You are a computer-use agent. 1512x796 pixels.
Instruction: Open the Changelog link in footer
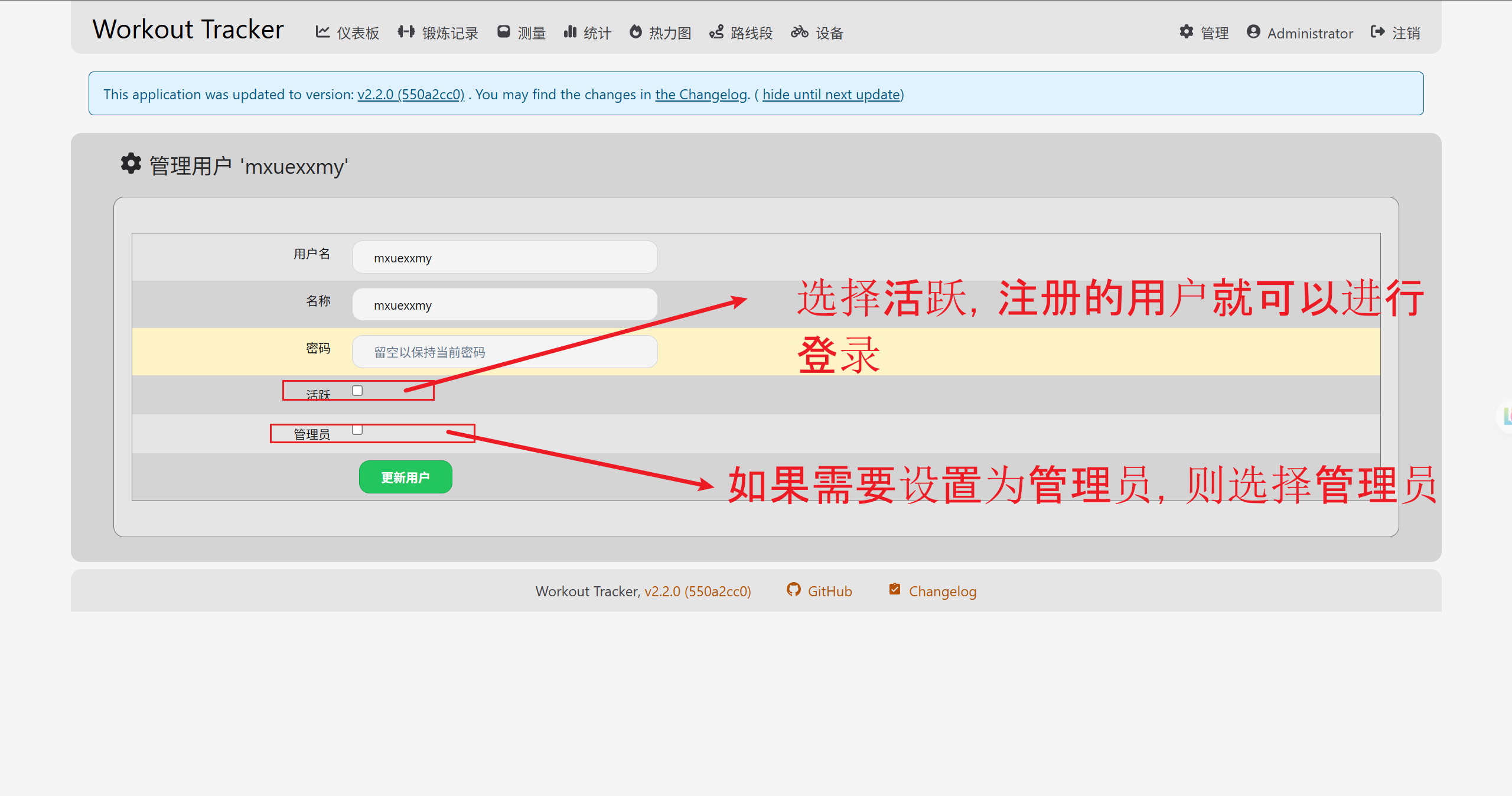[x=943, y=592]
